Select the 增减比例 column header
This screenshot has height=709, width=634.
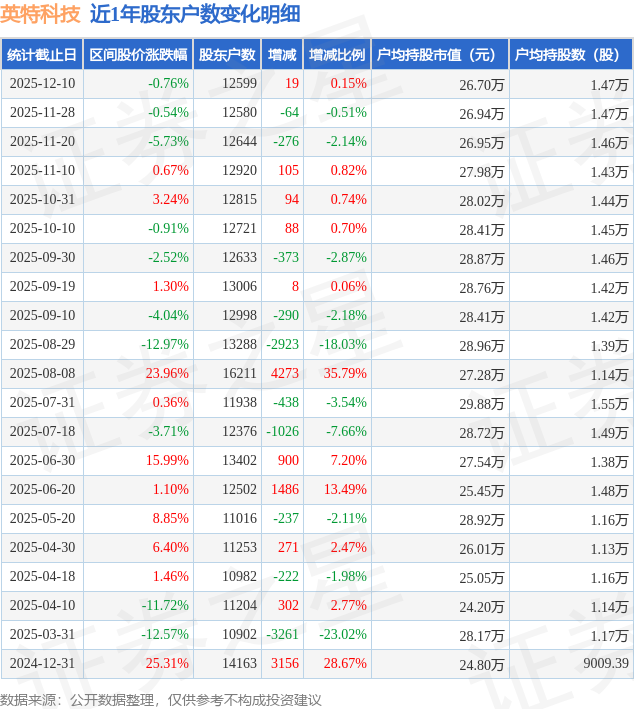tap(337, 55)
